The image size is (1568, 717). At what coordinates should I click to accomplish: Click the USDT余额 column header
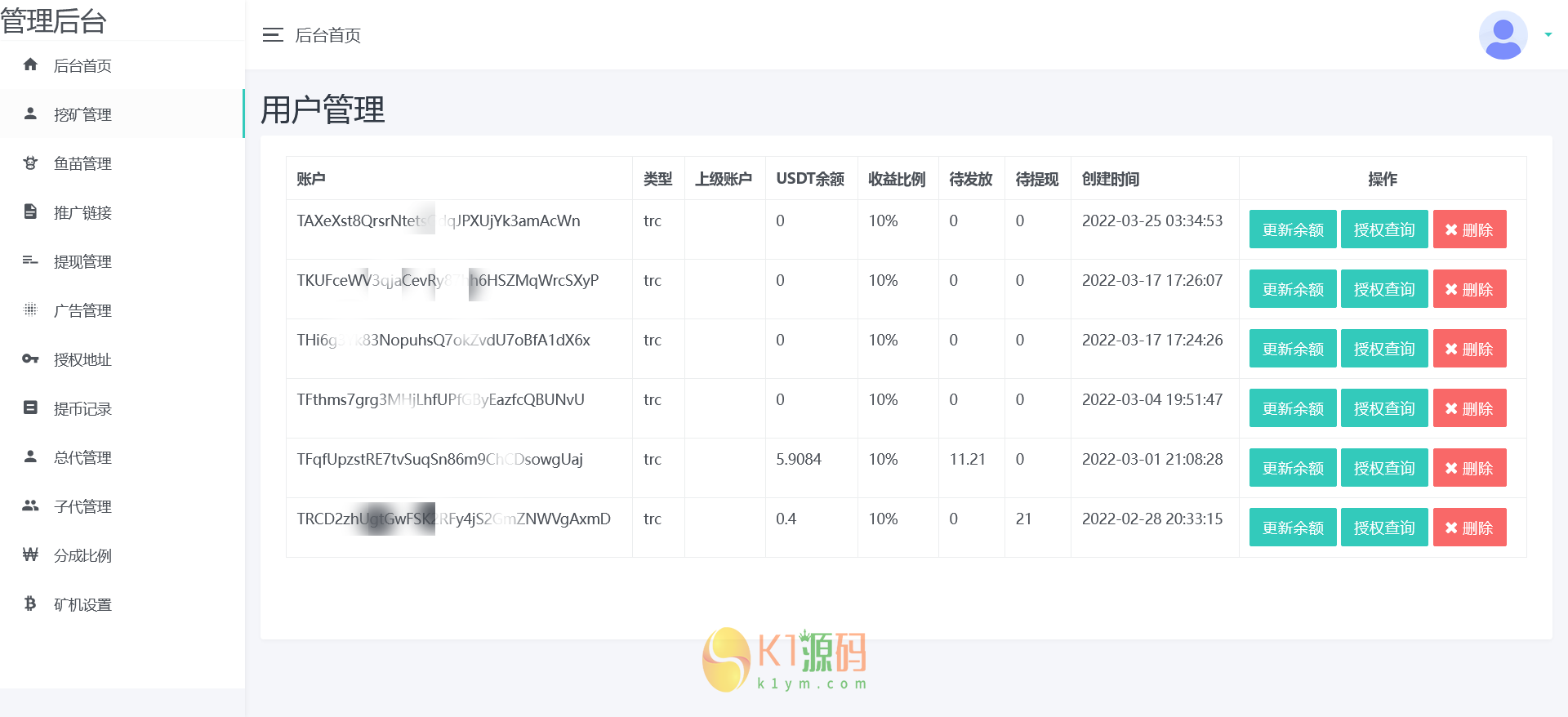click(x=810, y=179)
